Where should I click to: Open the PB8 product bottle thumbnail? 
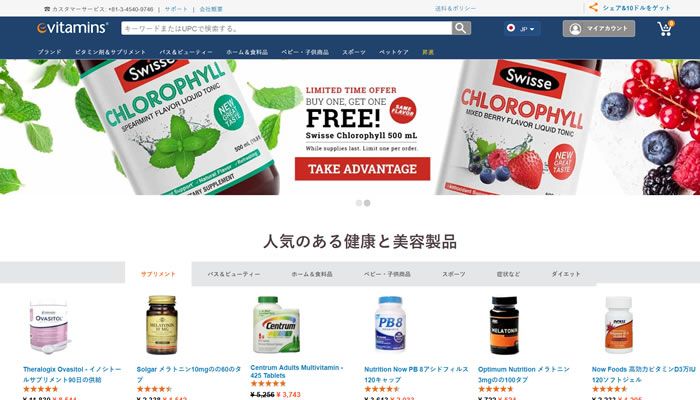pyautogui.click(x=390, y=325)
